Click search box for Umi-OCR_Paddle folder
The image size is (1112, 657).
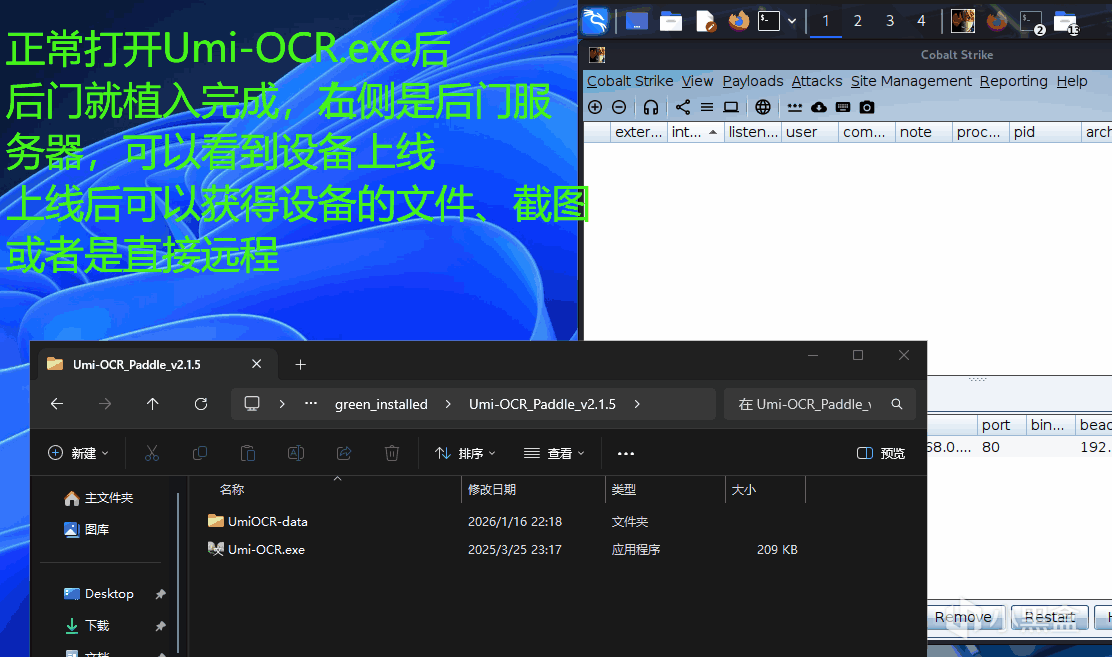pos(819,404)
